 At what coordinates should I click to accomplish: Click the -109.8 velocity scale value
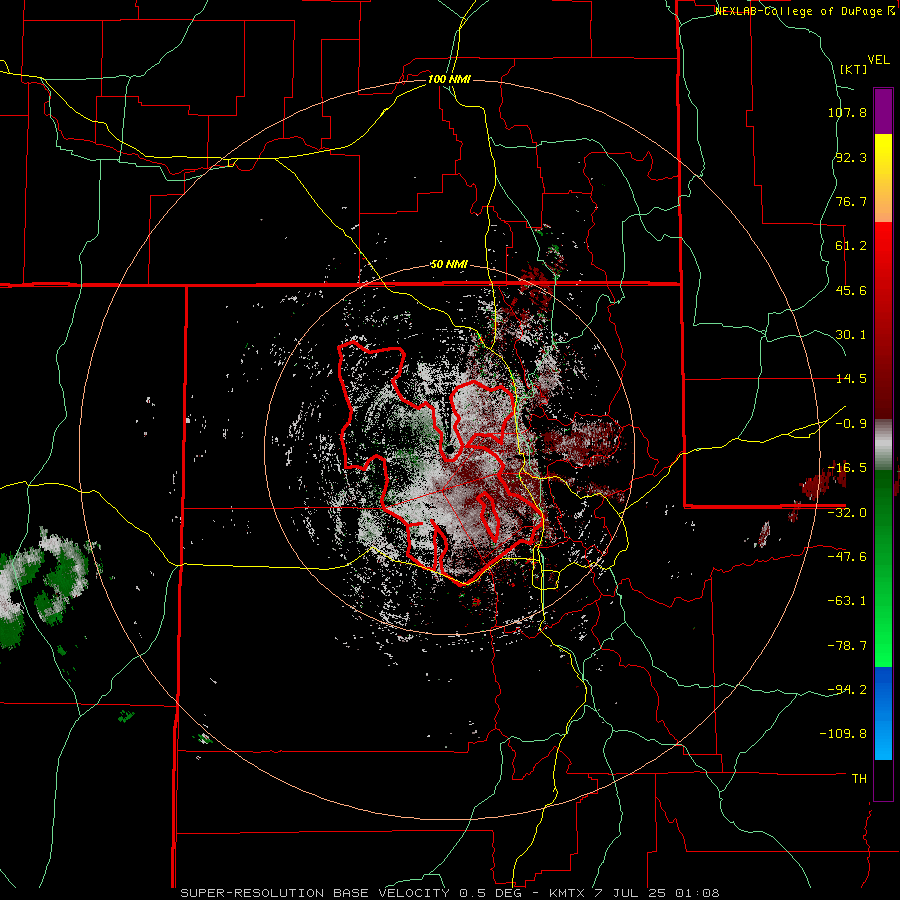click(844, 734)
